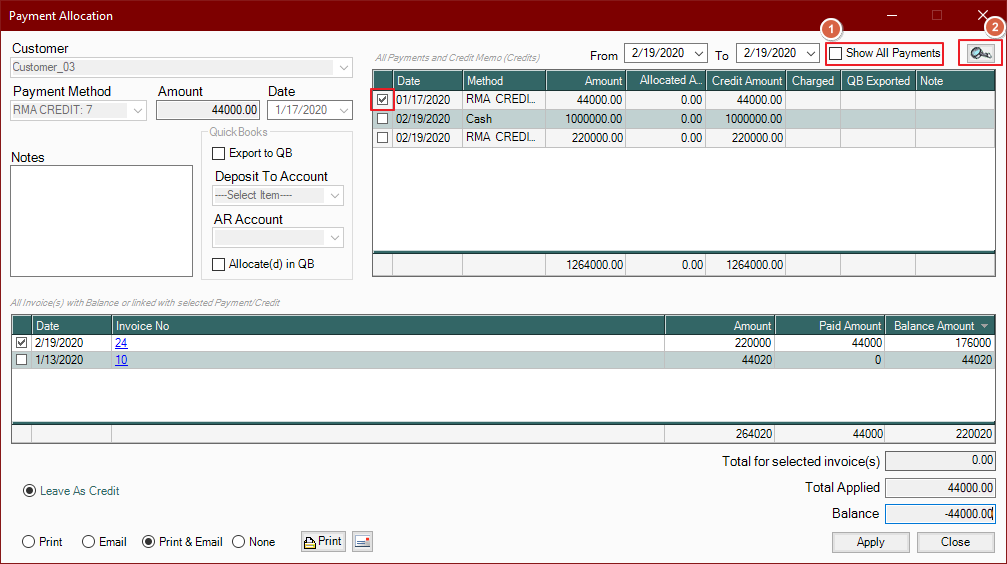The image size is (1007, 564).
Task: Close the Payment Allocation window
Action: coord(982,16)
